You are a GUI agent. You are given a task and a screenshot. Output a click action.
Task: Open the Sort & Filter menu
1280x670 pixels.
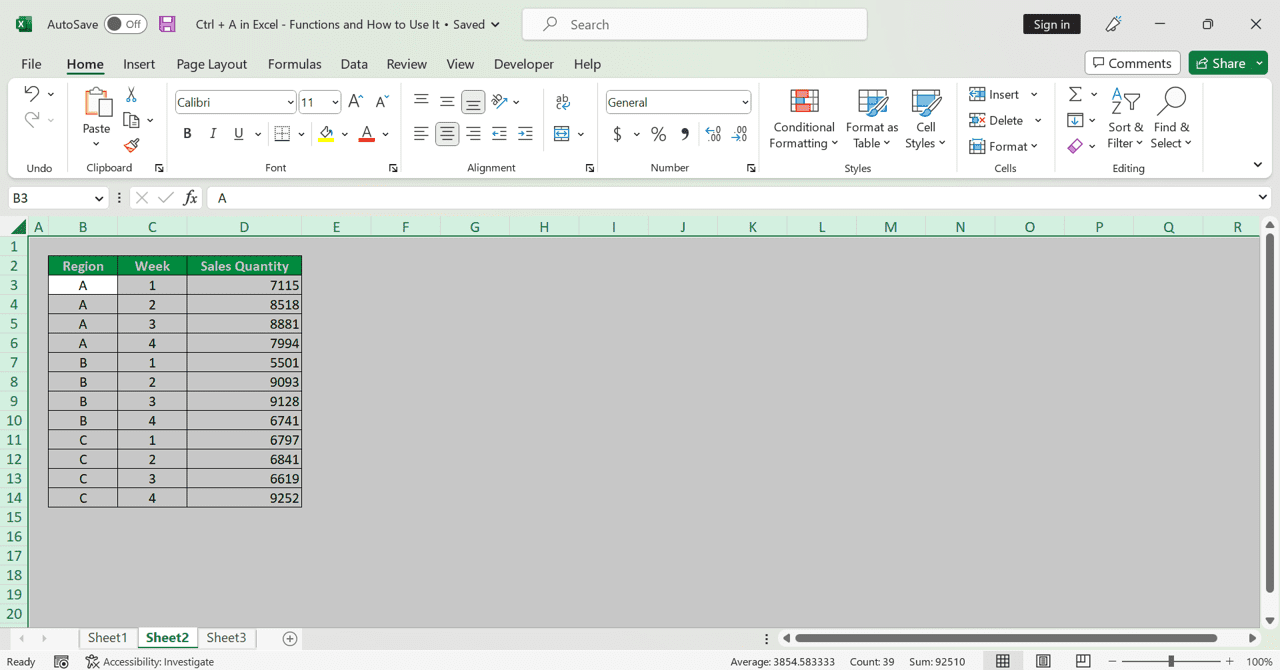coord(1126,119)
